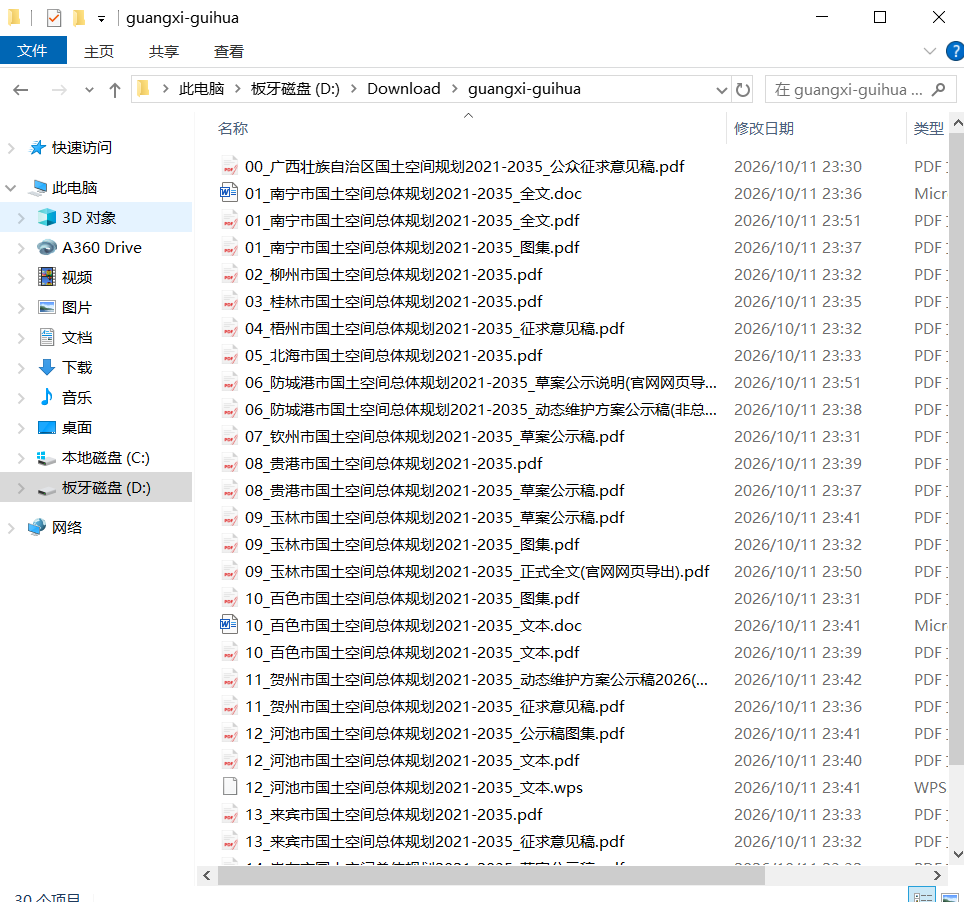This screenshot has width=964, height=902.
Task: Switch to the 查看 ribbon tab
Action: [229, 52]
